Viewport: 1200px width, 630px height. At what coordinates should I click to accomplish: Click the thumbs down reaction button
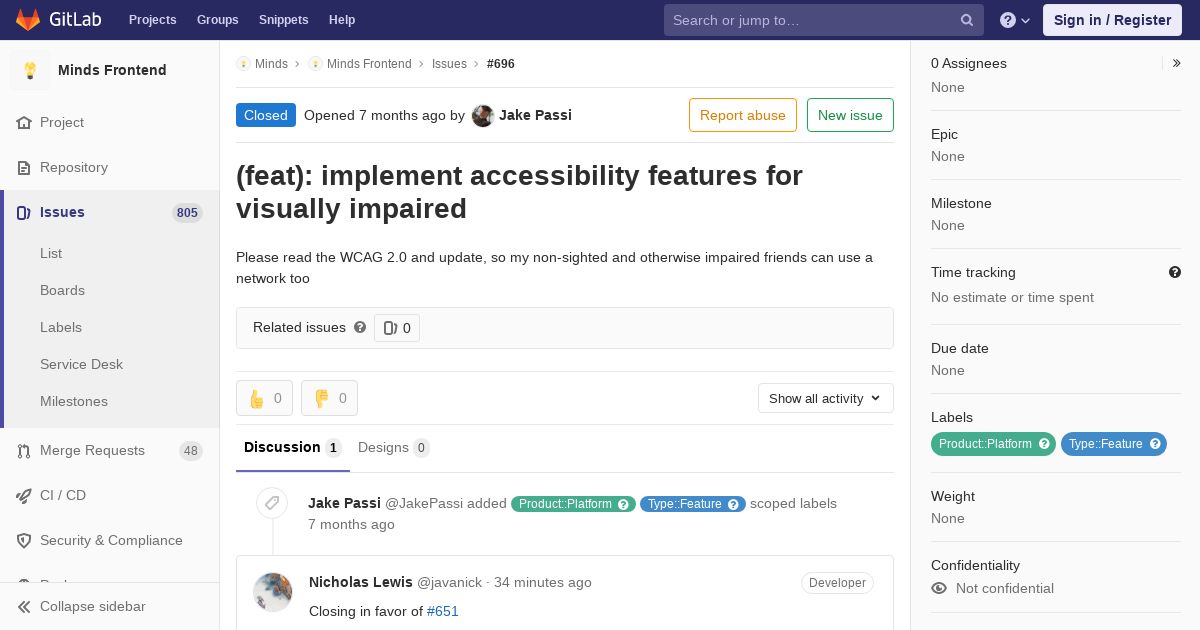329,398
